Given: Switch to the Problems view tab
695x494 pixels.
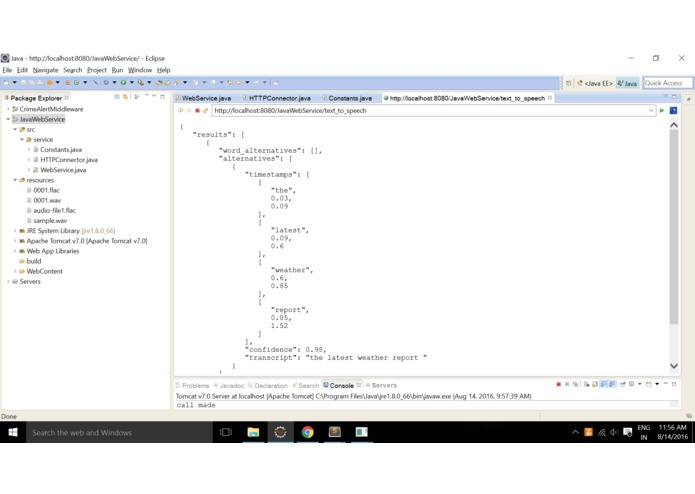Looking at the screenshot, I should (192, 385).
